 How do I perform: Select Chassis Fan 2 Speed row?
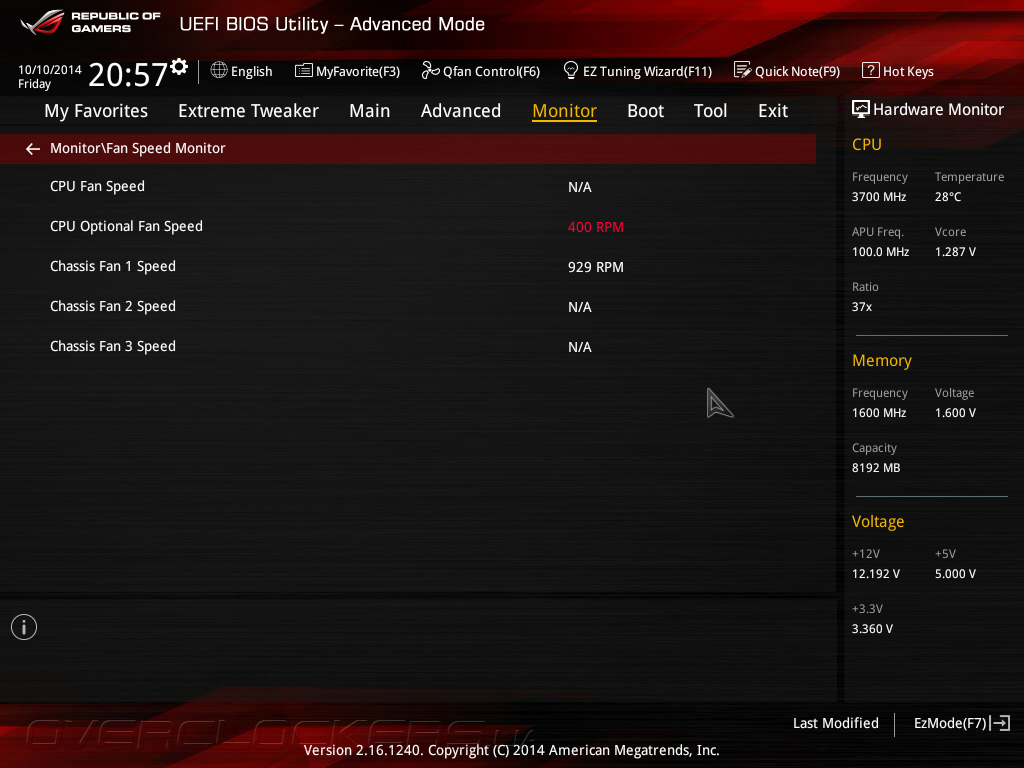tap(408, 306)
